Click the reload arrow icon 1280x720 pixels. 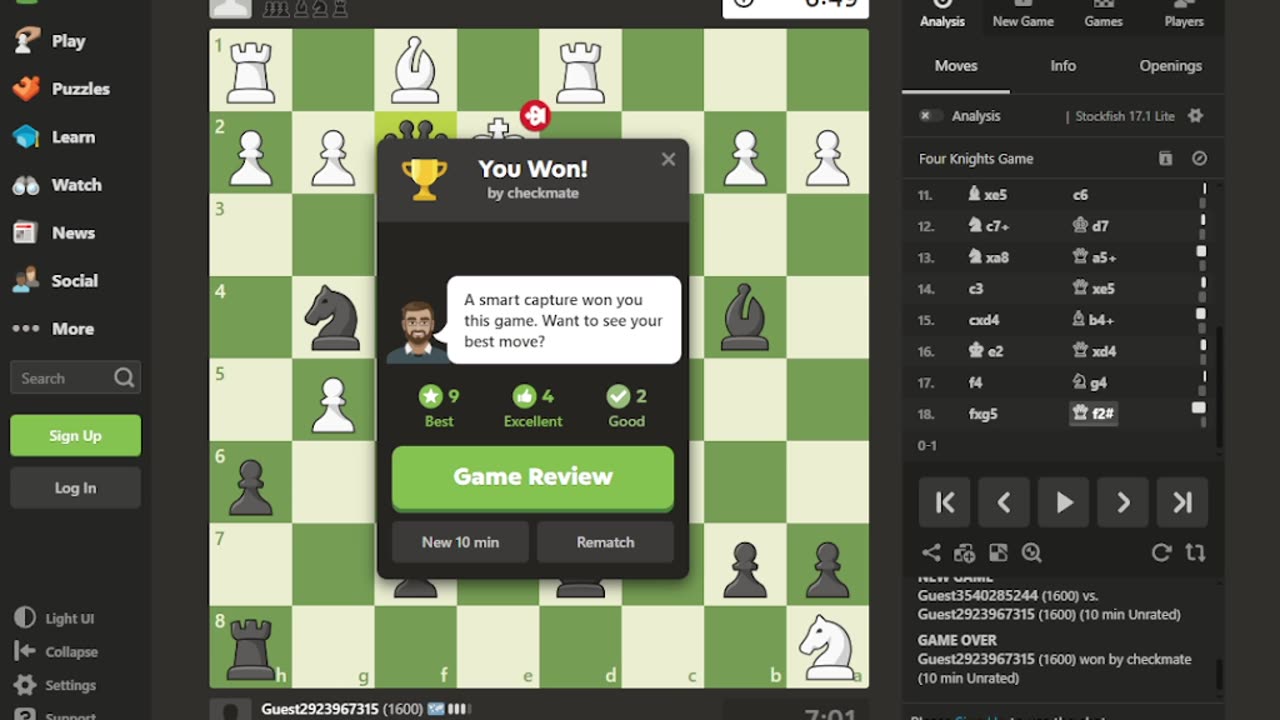point(1161,552)
